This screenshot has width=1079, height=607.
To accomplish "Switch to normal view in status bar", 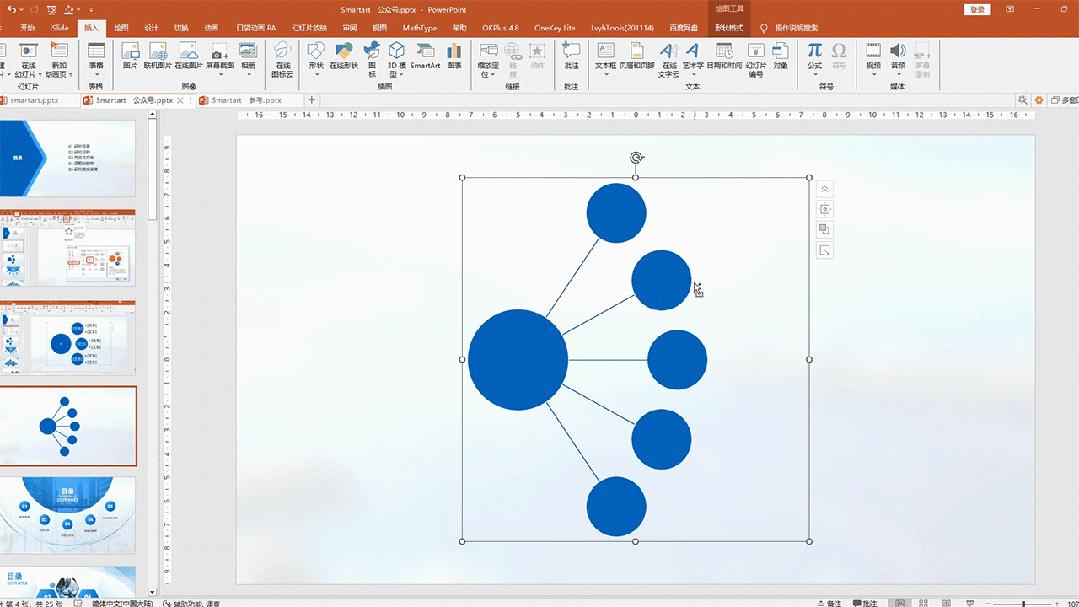I will coord(899,603).
